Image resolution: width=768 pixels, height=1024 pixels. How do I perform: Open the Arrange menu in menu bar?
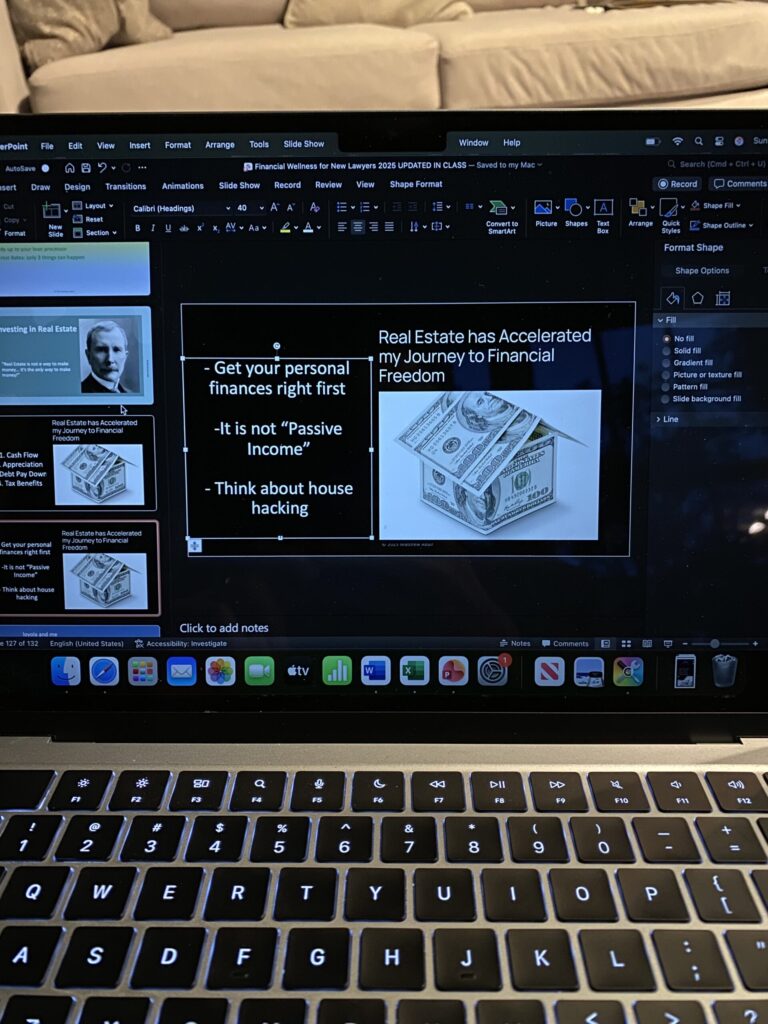(x=219, y=144)
